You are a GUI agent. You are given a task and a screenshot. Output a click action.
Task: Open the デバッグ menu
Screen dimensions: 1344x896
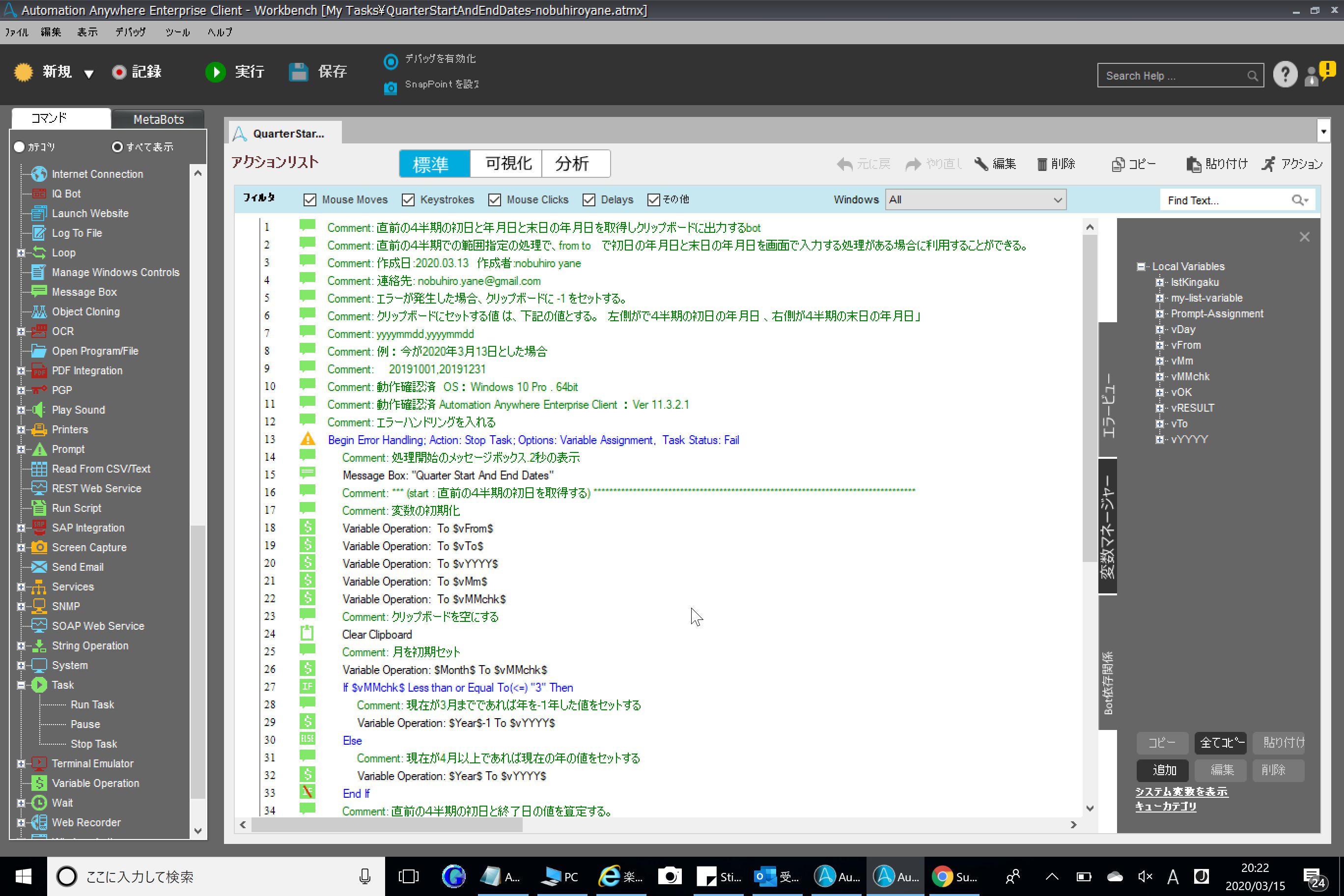pos(130,32)
